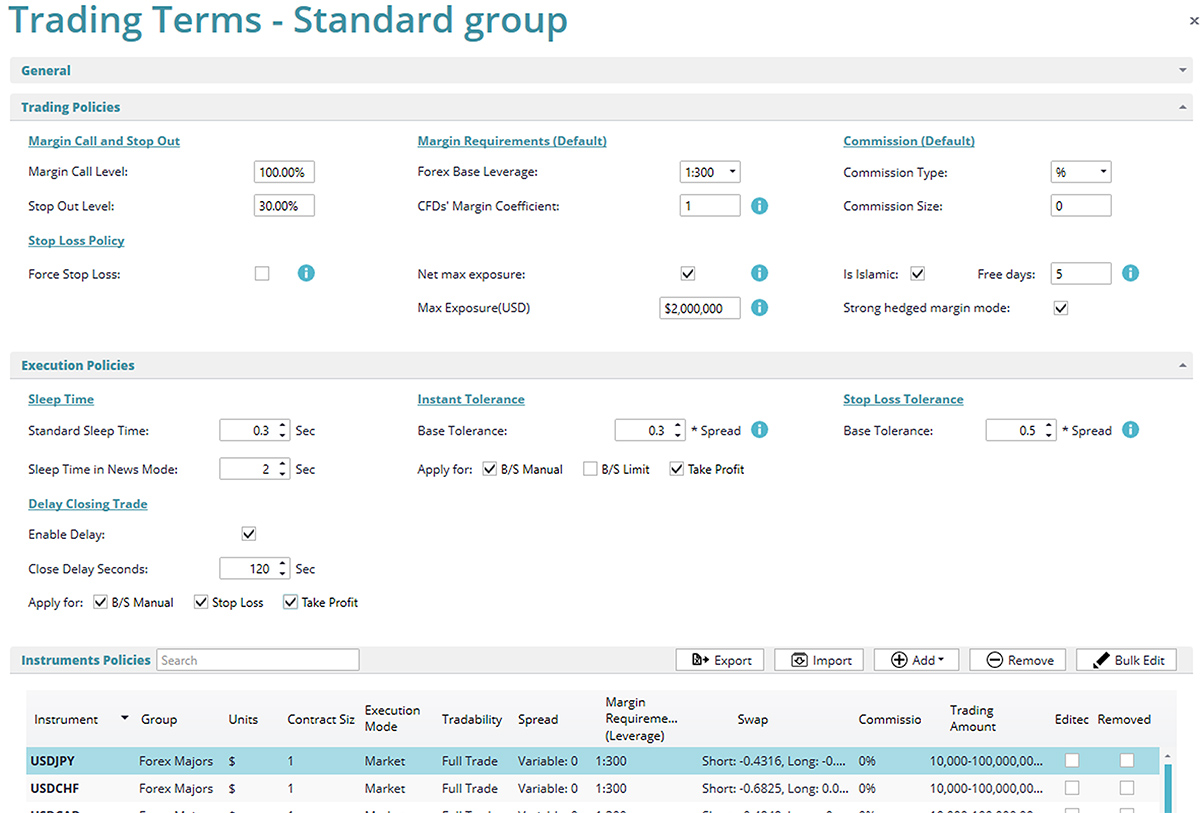Click info icon next to Free days

pos(1130,273)
